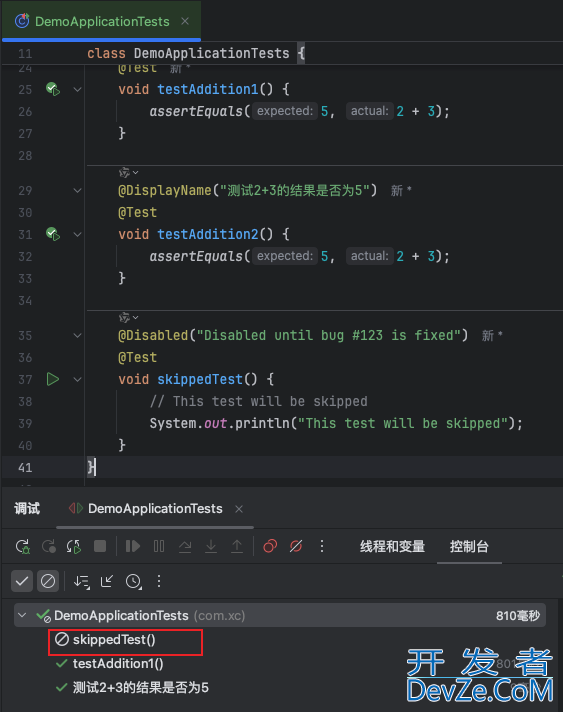Open test history clock icon
The width and height of the screenshot is (563, 712).
(x=133, y=581)
